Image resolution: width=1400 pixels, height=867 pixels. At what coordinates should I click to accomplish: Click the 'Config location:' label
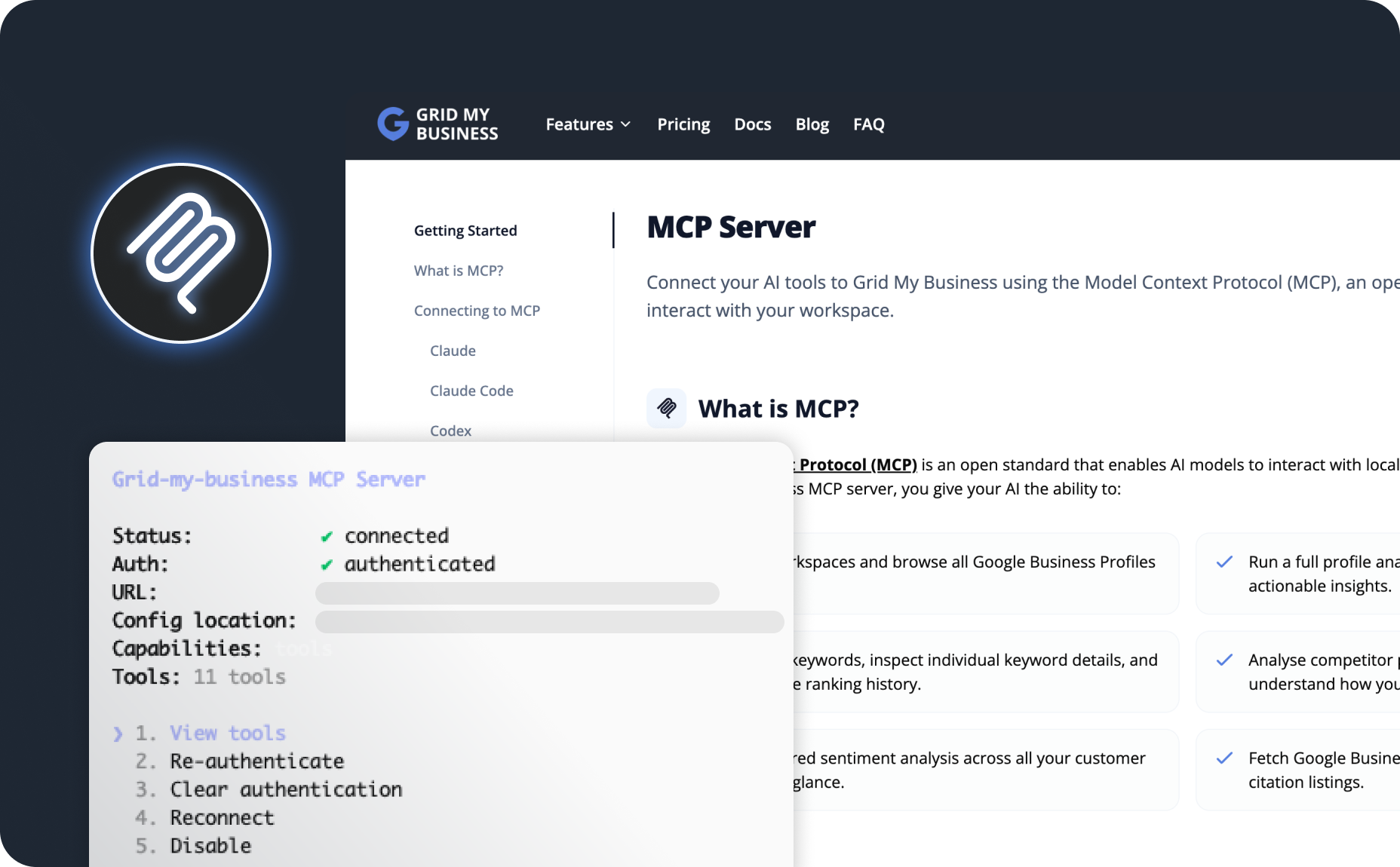pos(204,620)
